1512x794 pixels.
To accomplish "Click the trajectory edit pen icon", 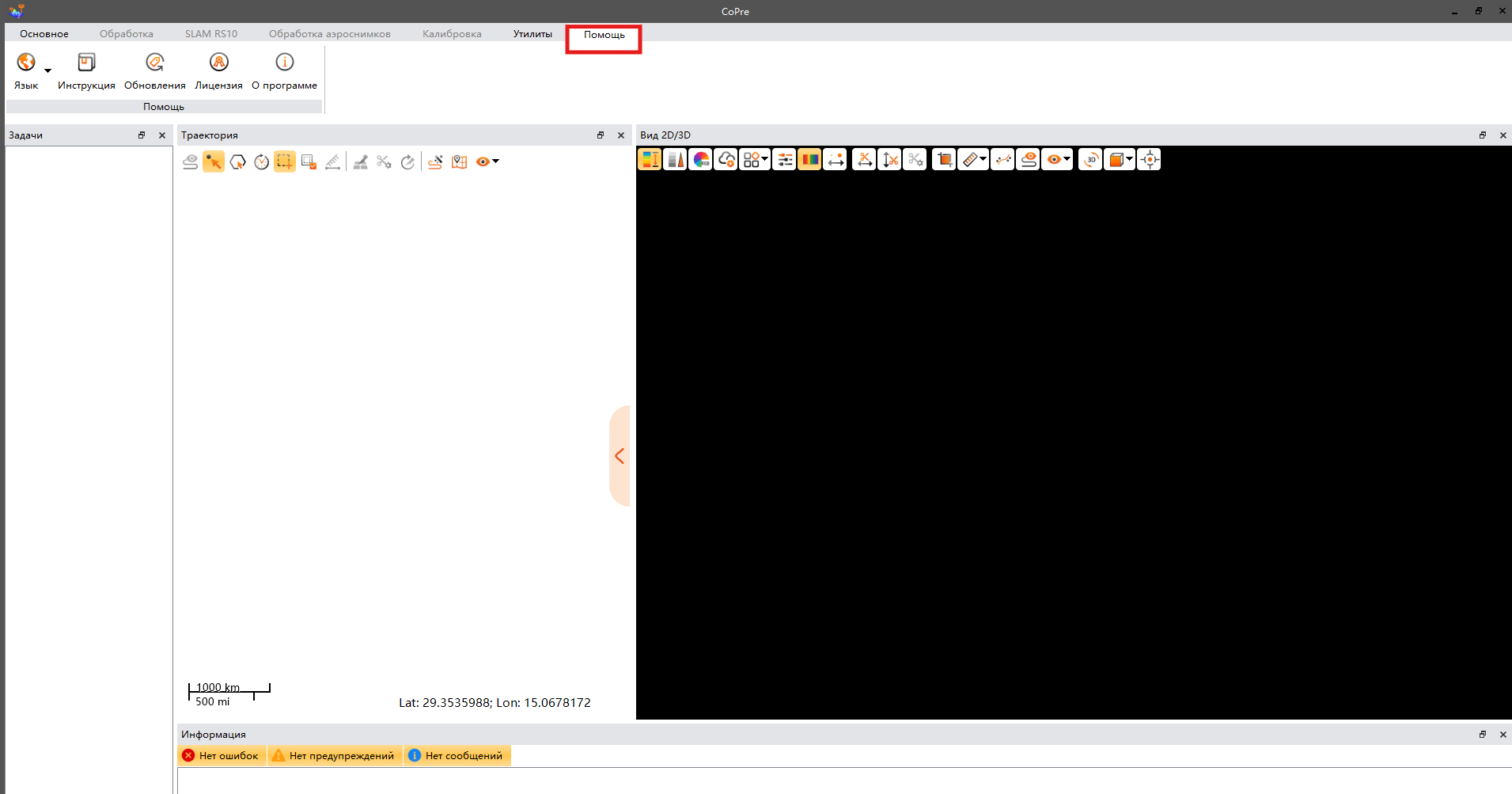I will click(x=360, y=161).
